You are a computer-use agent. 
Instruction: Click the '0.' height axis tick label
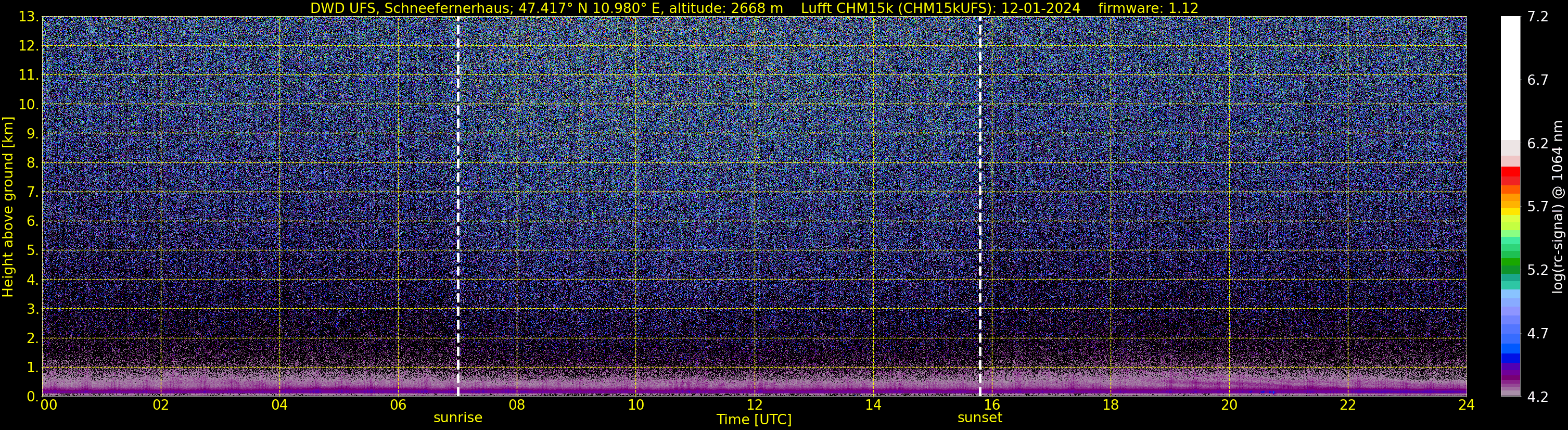(x=33, y=396)
